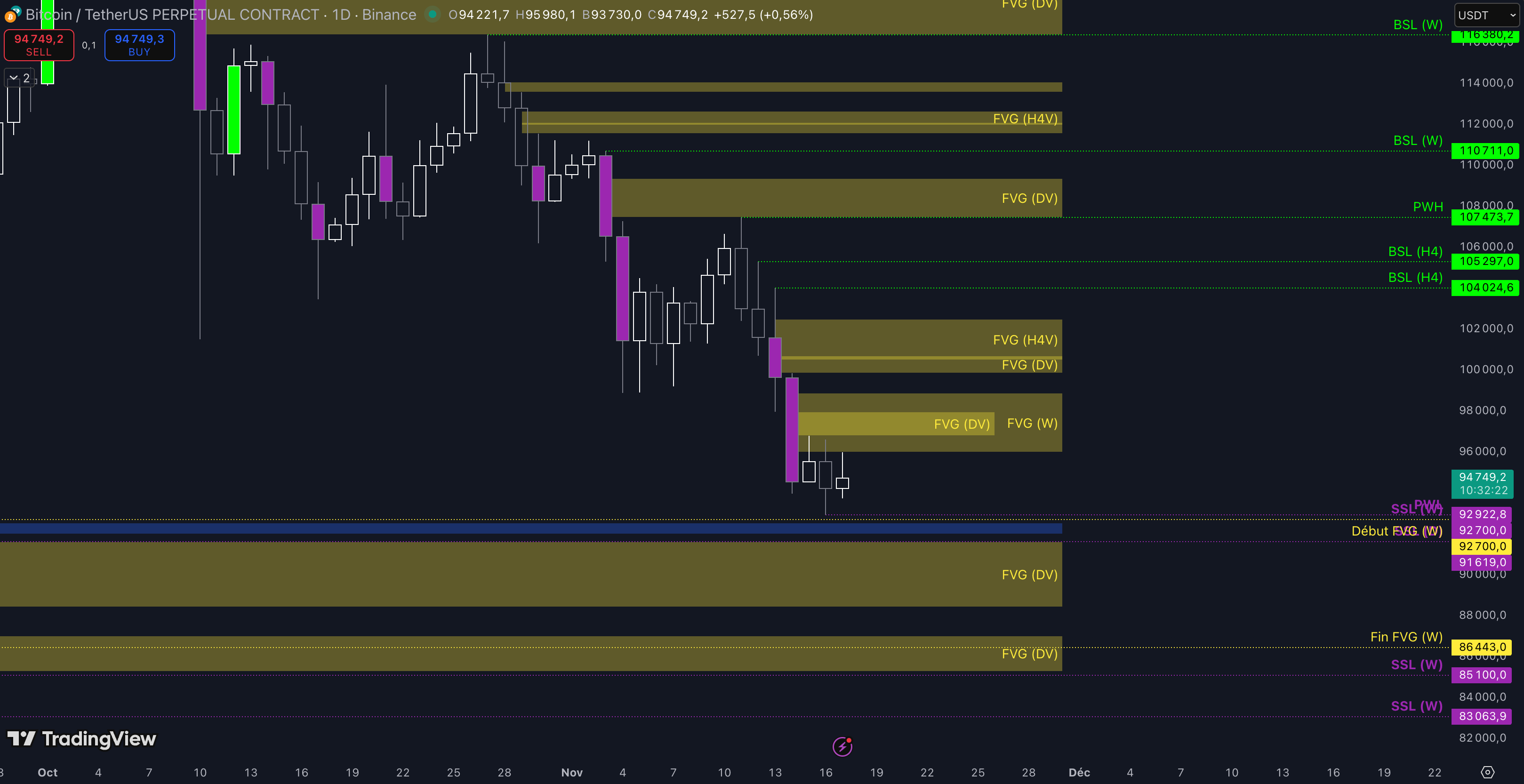
Task: Open the USDT currency dropdown
Action: click(x=1486, y=16)
